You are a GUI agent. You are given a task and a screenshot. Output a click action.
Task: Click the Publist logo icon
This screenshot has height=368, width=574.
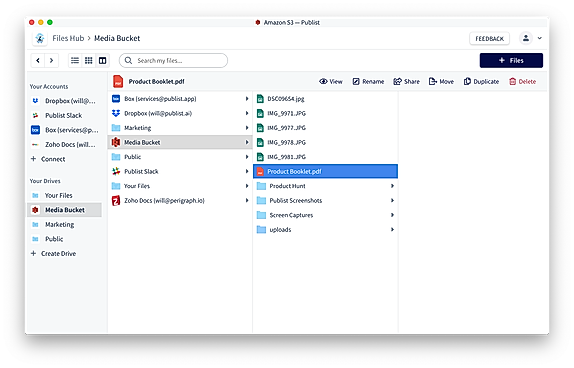click(x=40, y=38)
